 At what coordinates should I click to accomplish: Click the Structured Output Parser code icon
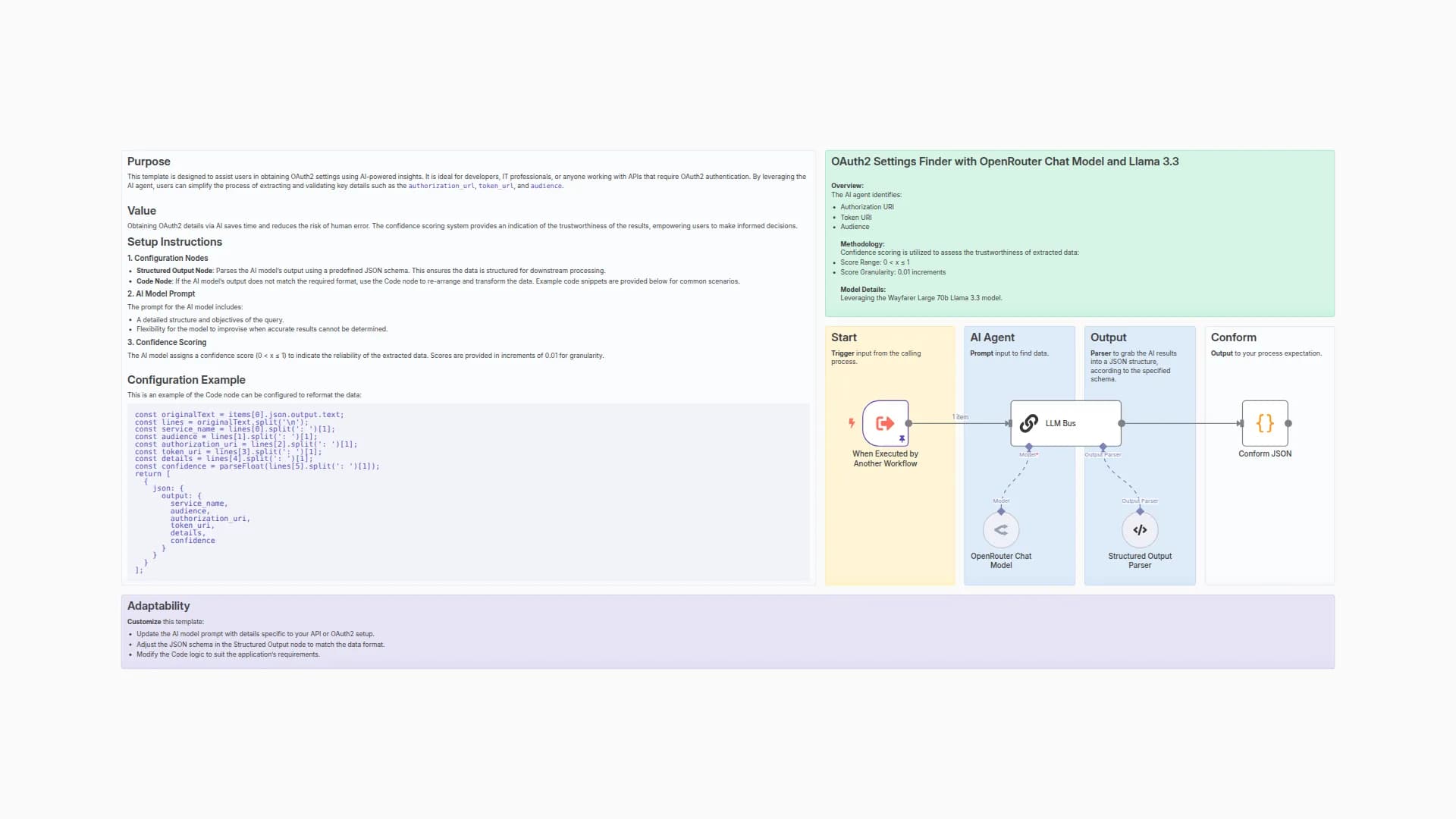click(x=1140, y=529)
